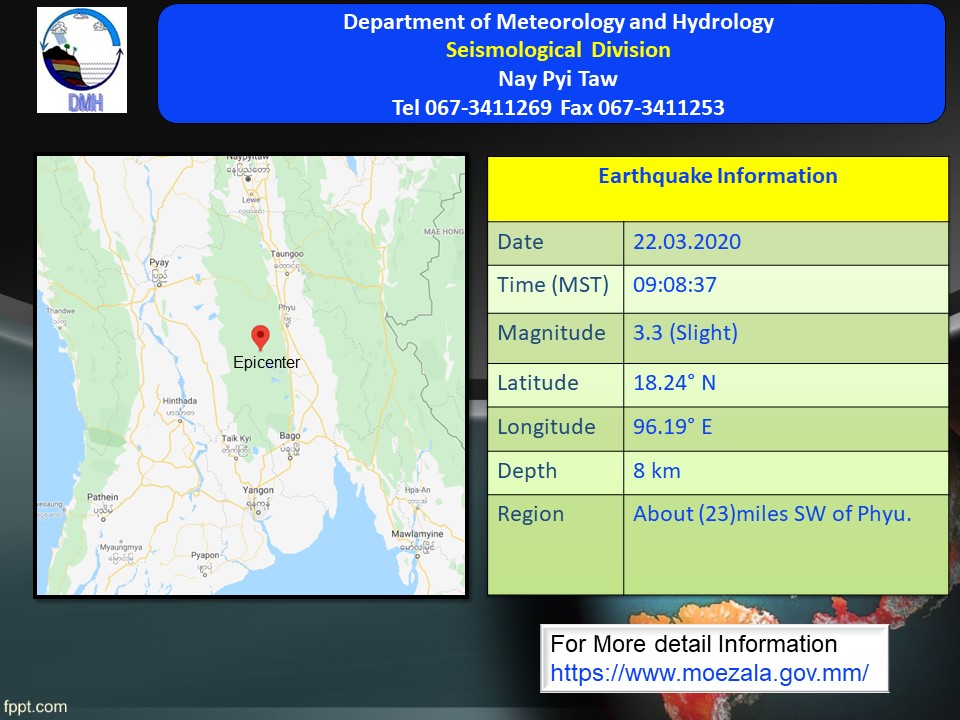
Task: Click the 'Department of Meteorology and Hydrology' heading
Action: click(x=558, y=22)
